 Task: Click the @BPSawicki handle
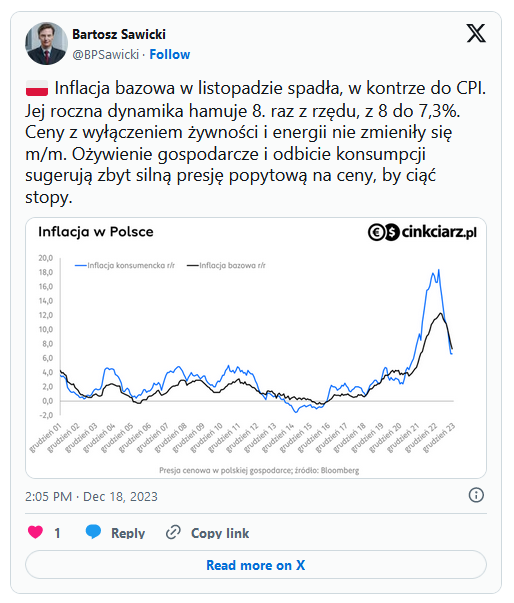pyautogui.click(x=105, y=54)
